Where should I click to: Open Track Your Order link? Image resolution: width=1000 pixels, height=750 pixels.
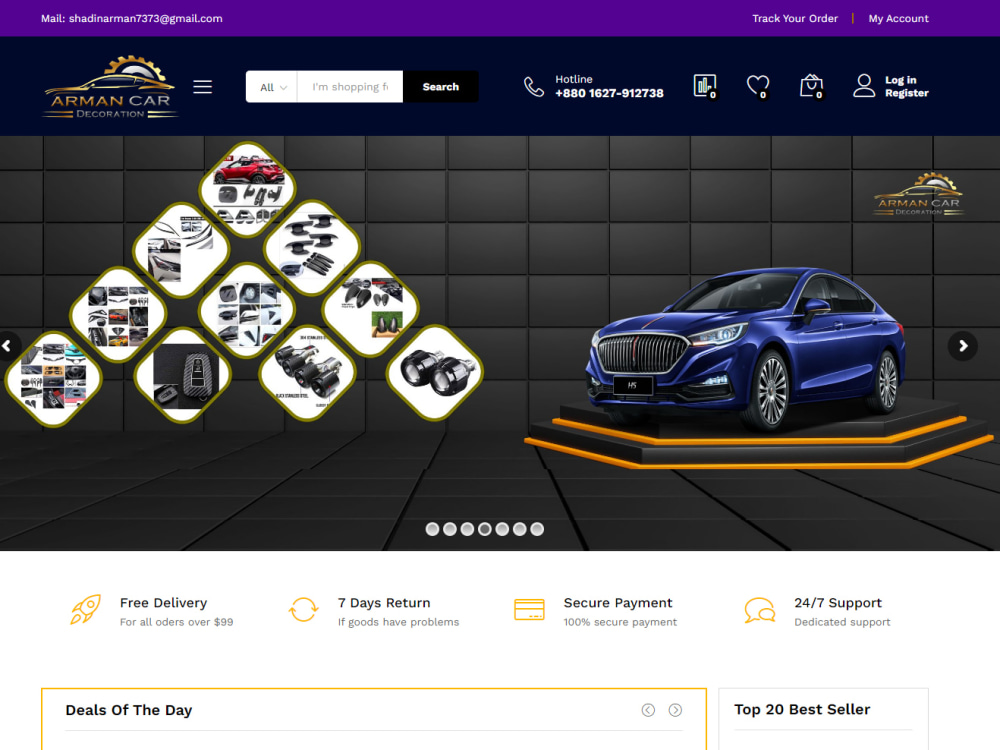[x=795, y=18]
